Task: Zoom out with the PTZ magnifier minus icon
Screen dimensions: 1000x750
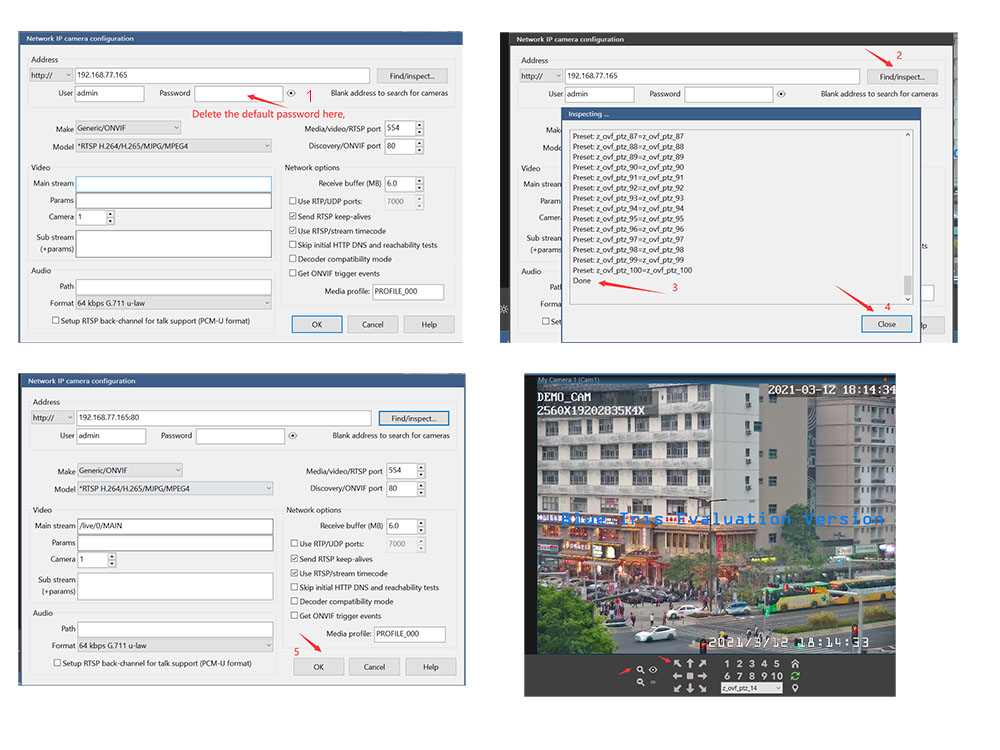Action: click(x=640, y=682)
